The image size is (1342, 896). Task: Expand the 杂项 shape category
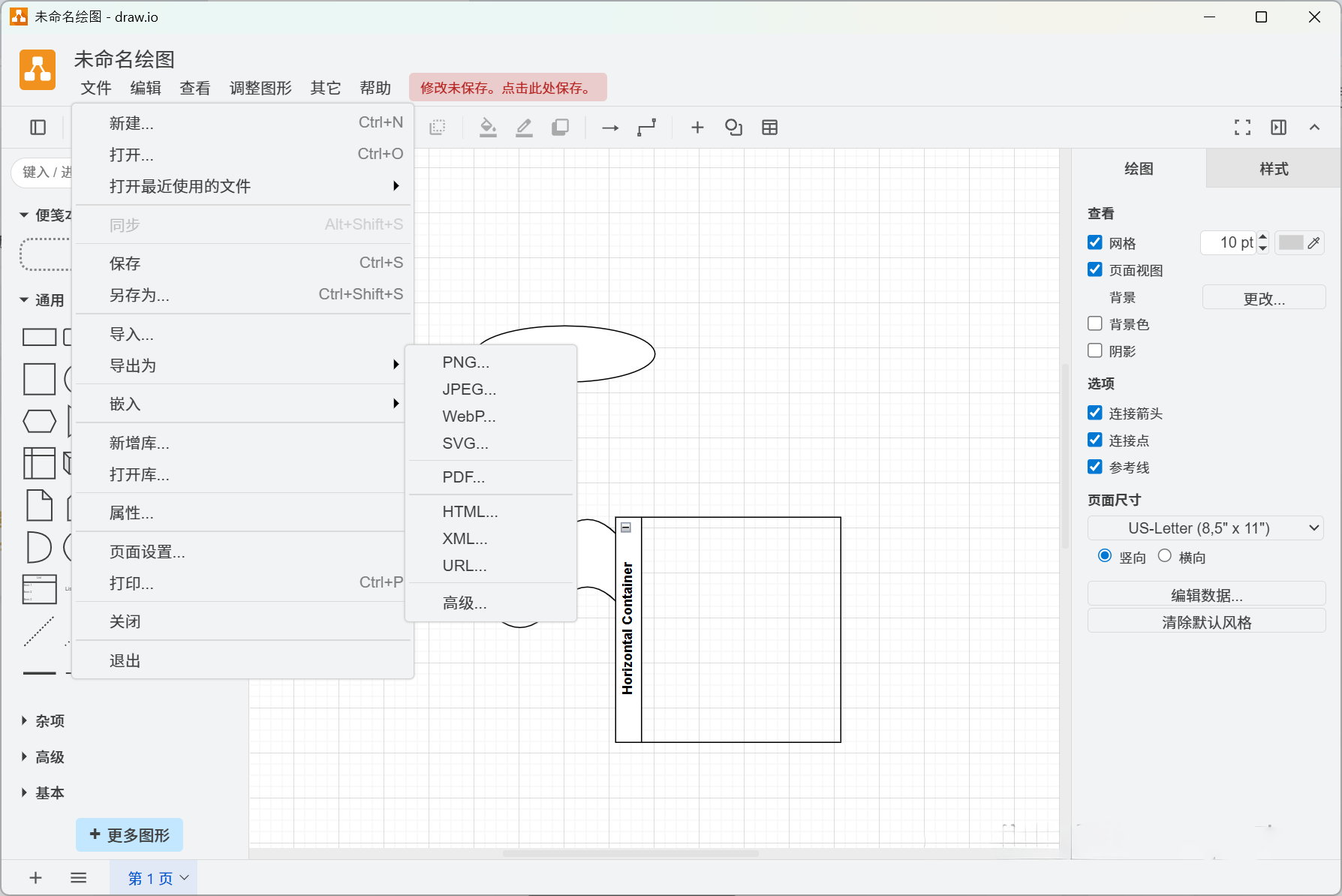42,721
